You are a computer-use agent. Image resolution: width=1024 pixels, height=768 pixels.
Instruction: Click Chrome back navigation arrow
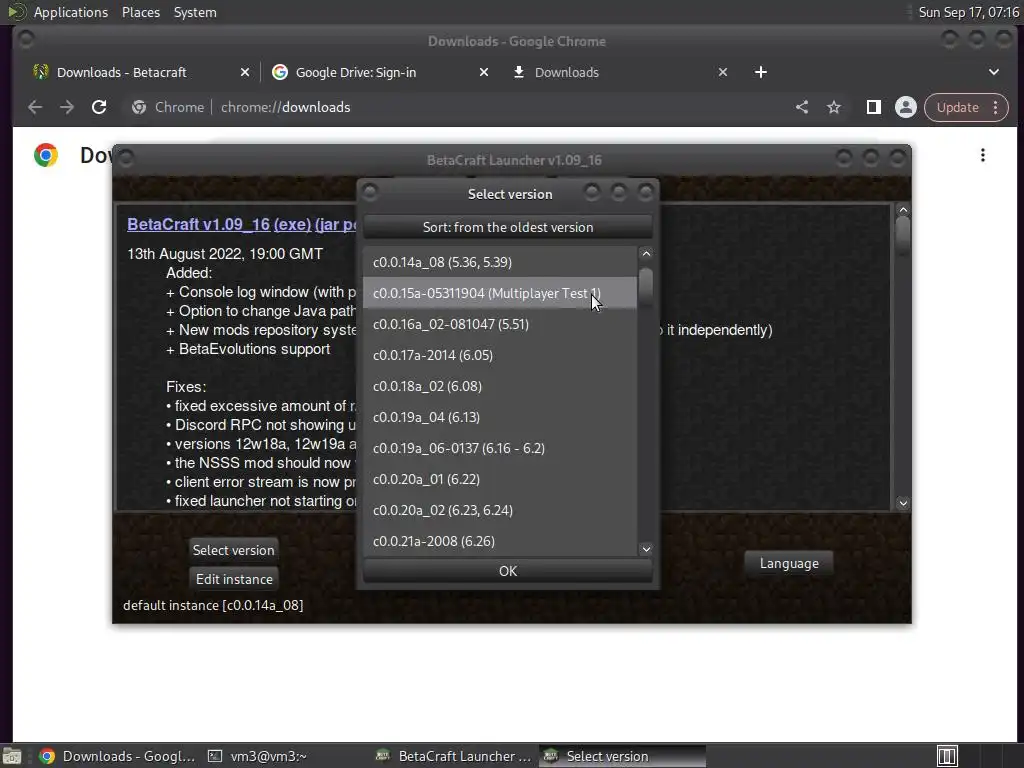pyautogui.click(x=35, y=107)
